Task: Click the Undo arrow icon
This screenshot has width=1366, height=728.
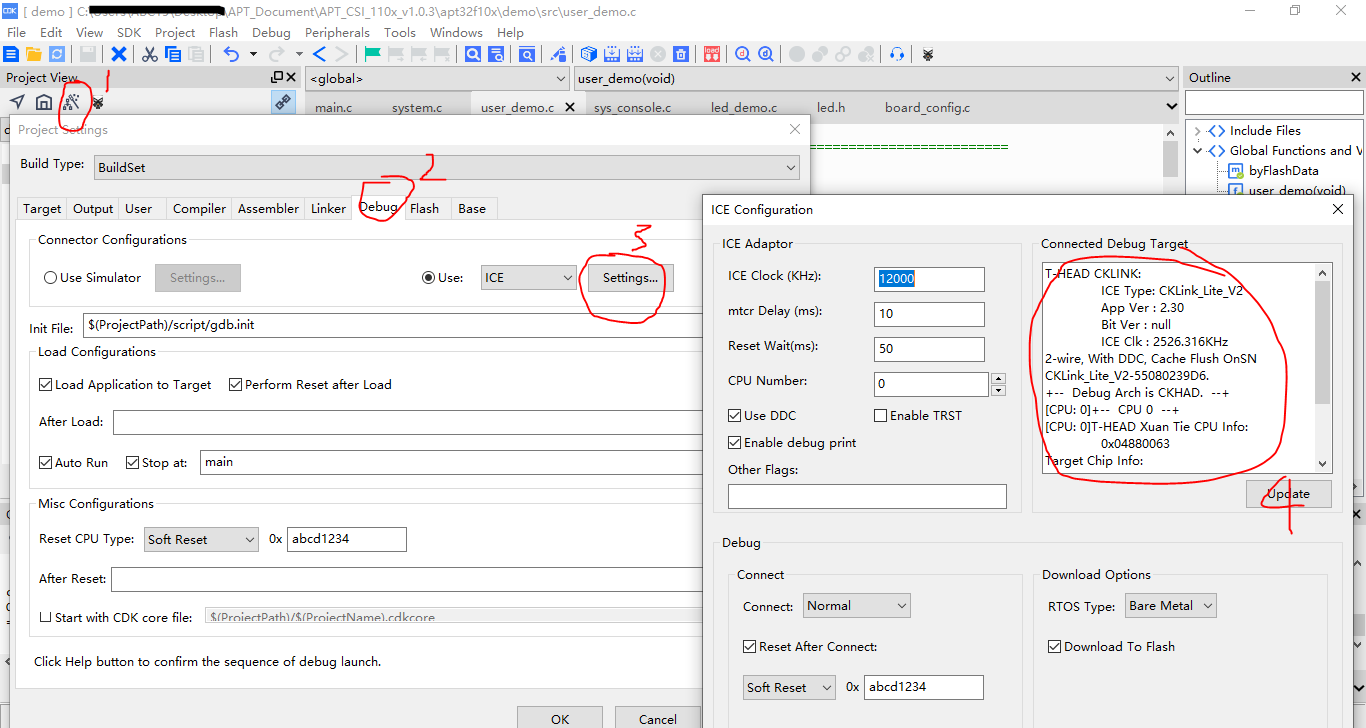Action: [x=231, y=54]
